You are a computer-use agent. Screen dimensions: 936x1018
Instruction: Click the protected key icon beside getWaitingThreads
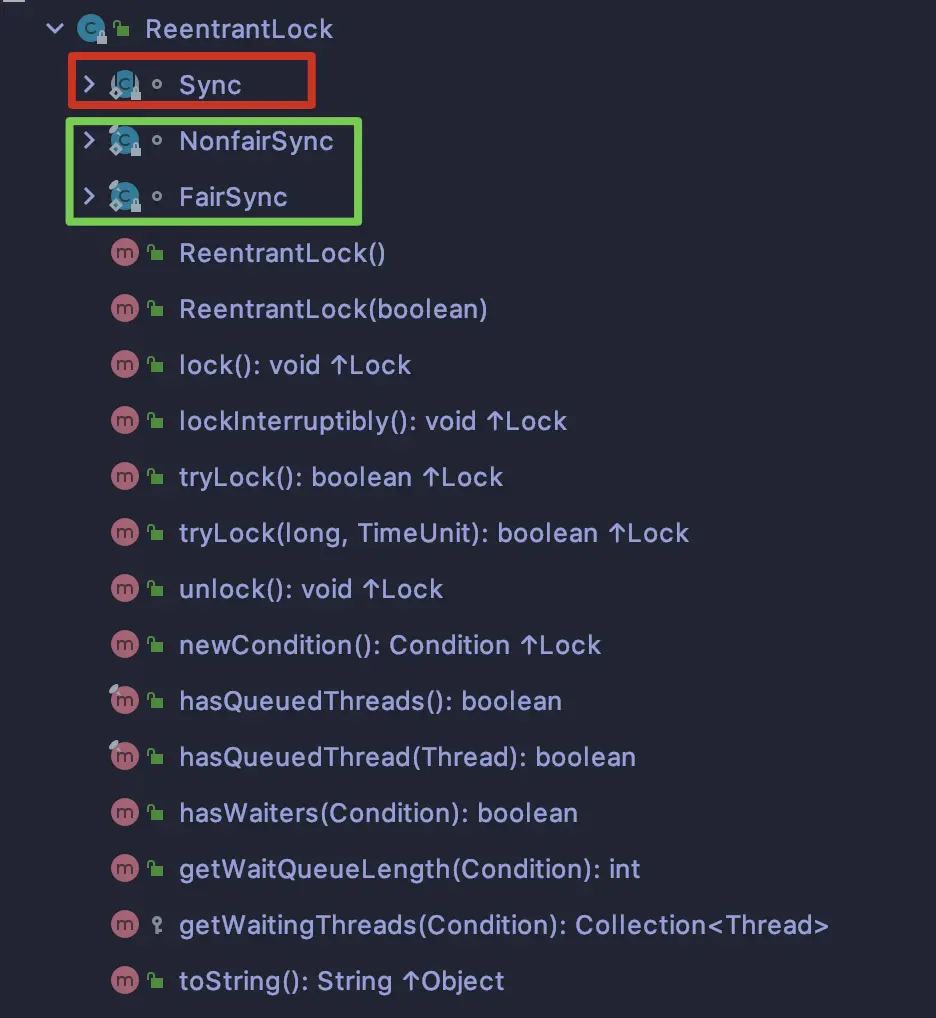pyautogui.click(x=156, y=925)
